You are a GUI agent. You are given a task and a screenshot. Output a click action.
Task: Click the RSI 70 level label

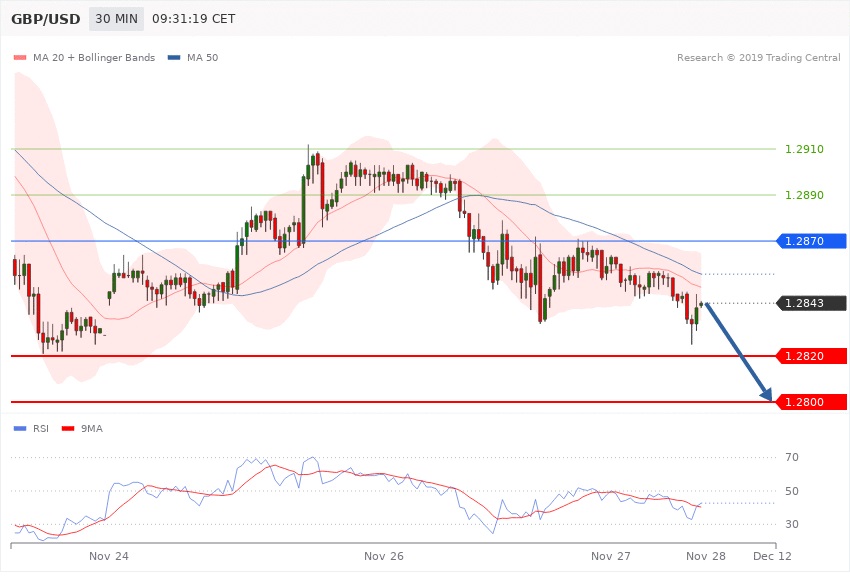click(x=792, y=458)
